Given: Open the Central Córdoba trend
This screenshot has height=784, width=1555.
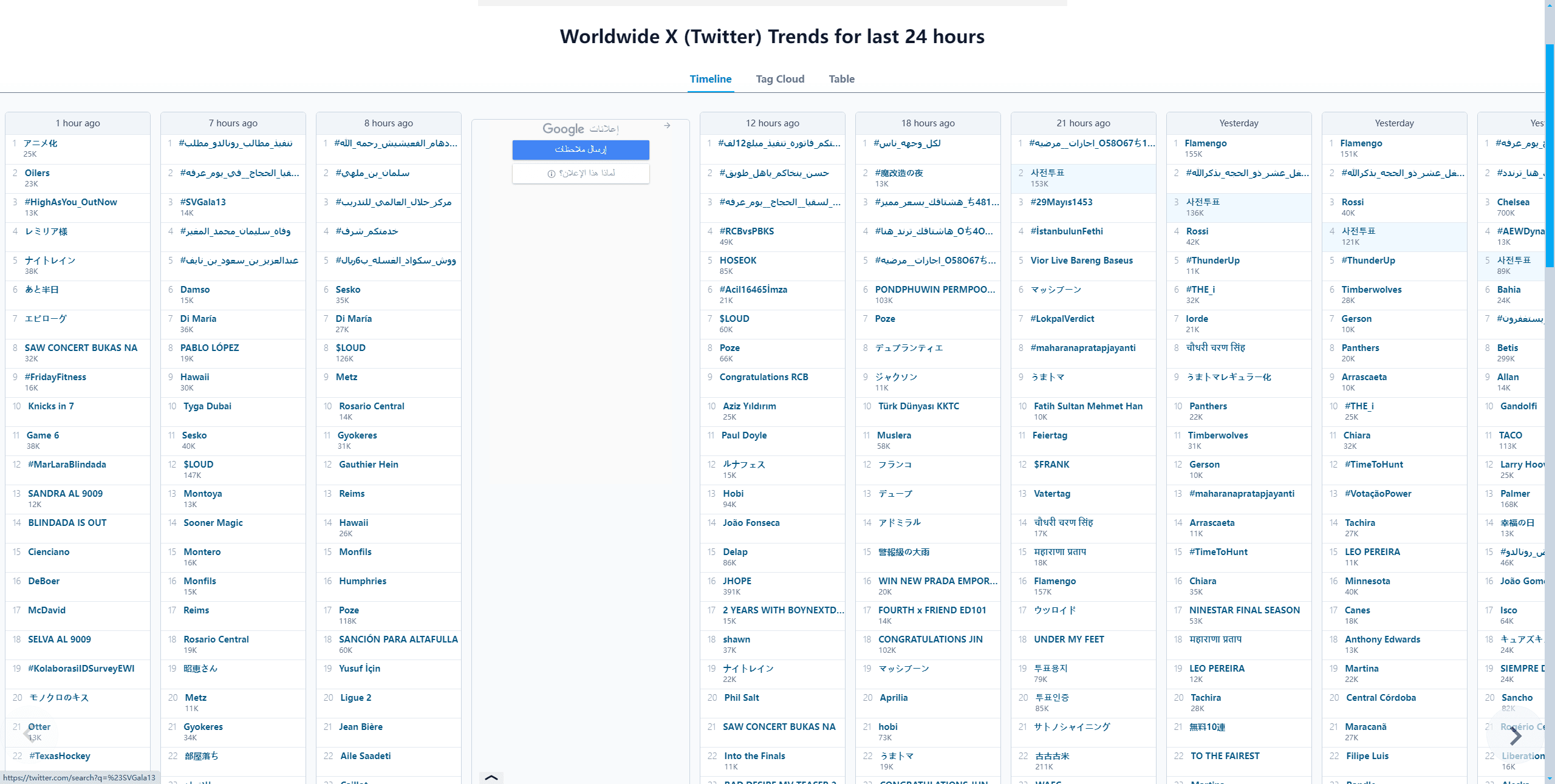Looking at the screenshot, I should click(1381, 698).
